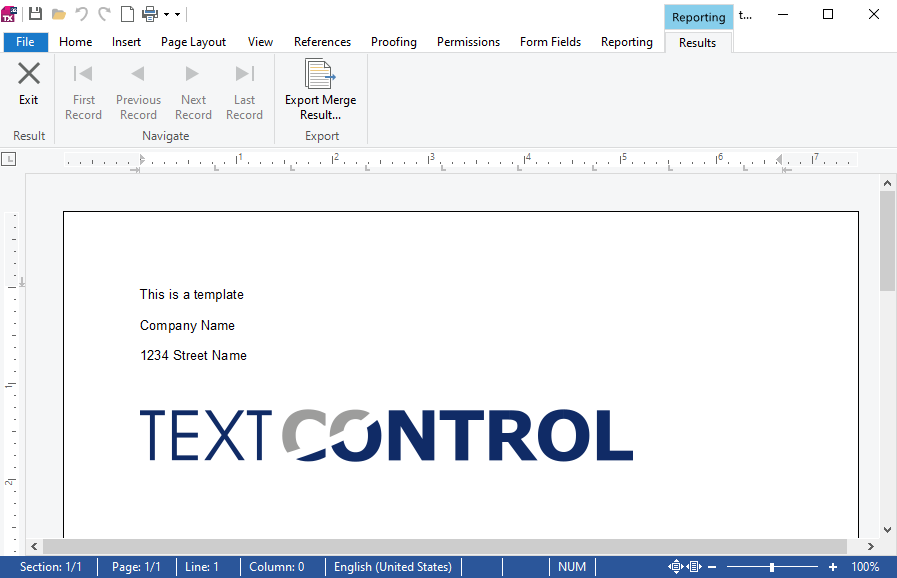Switch to the Insert tab
This screenshot has height=578, width=897.
126,42
